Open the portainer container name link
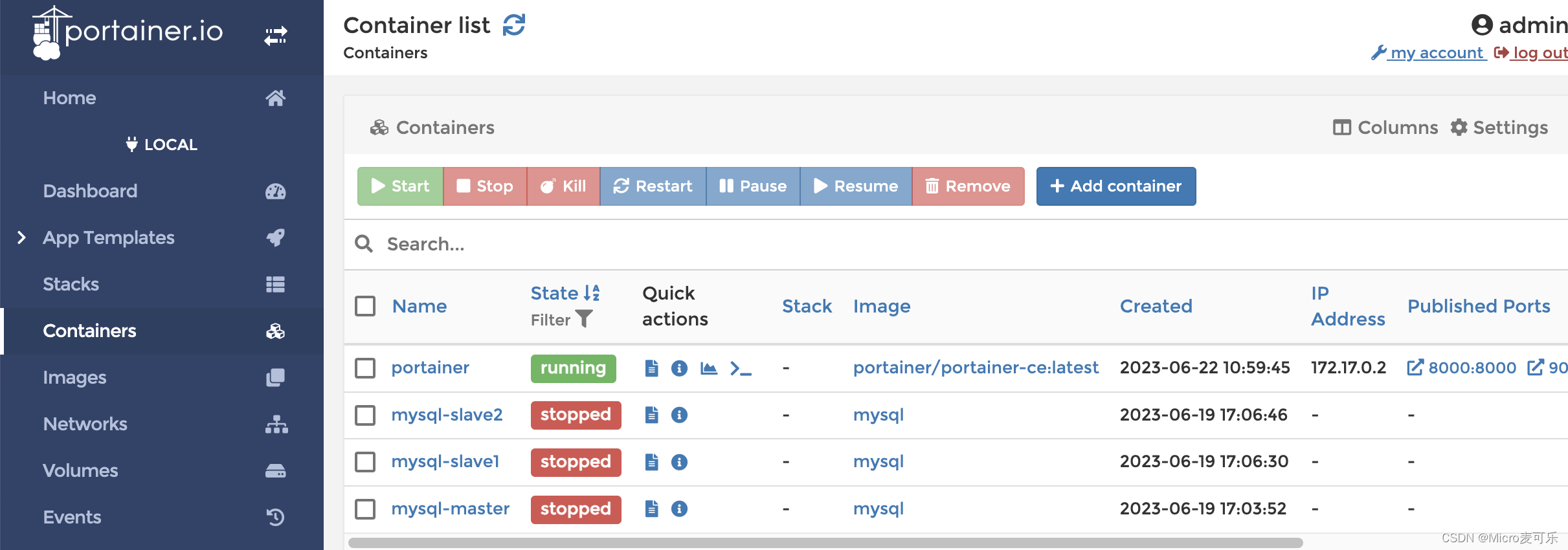Viewport: 1568px width, 550px height. point(430,368)
